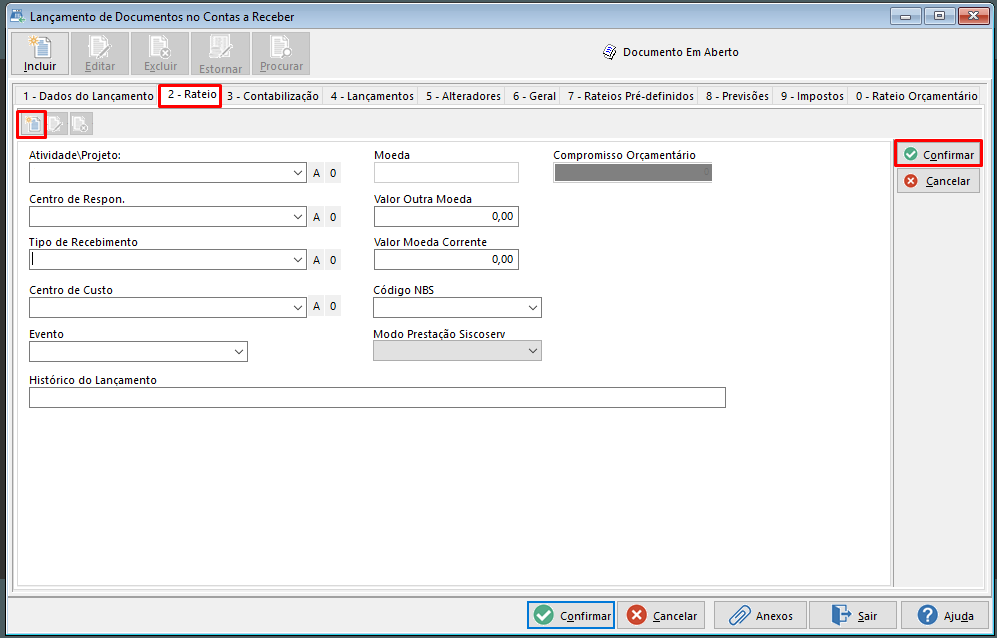Viewport: 997px width, 638px height.
Task: Switch to 8 - Previsões tab
Action: tap(737, 96)
